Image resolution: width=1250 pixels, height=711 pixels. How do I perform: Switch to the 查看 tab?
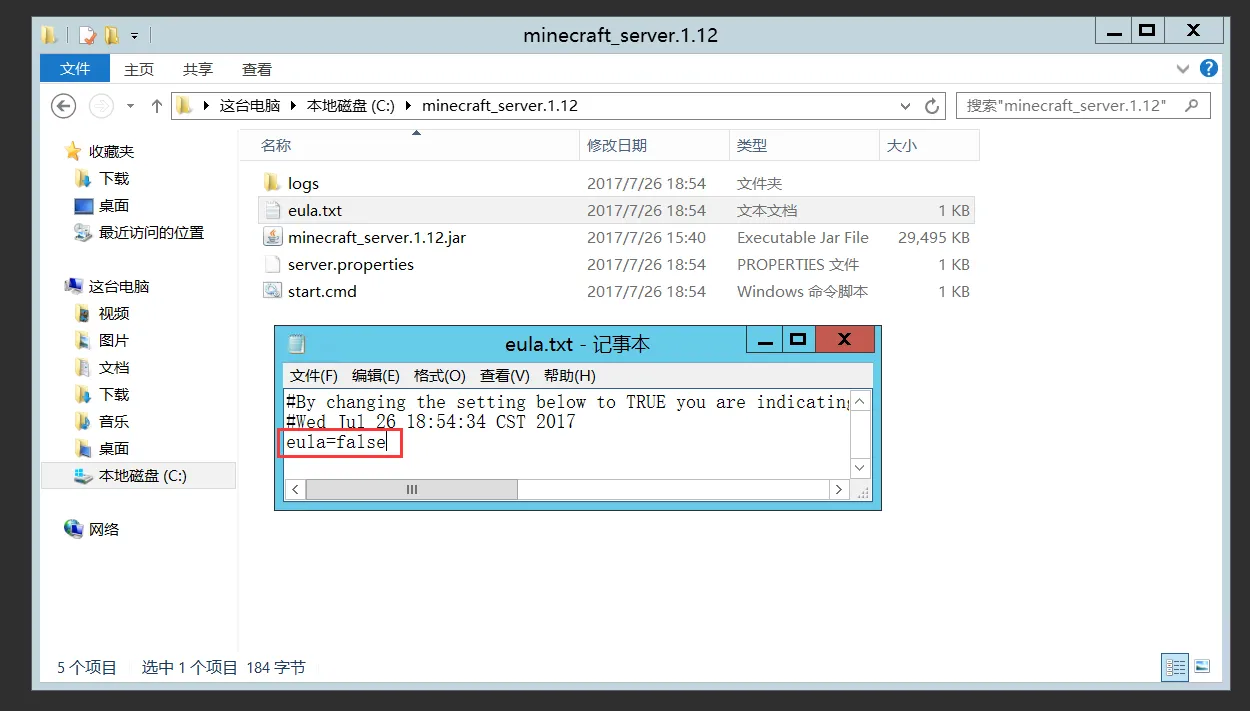pos(257,69)
